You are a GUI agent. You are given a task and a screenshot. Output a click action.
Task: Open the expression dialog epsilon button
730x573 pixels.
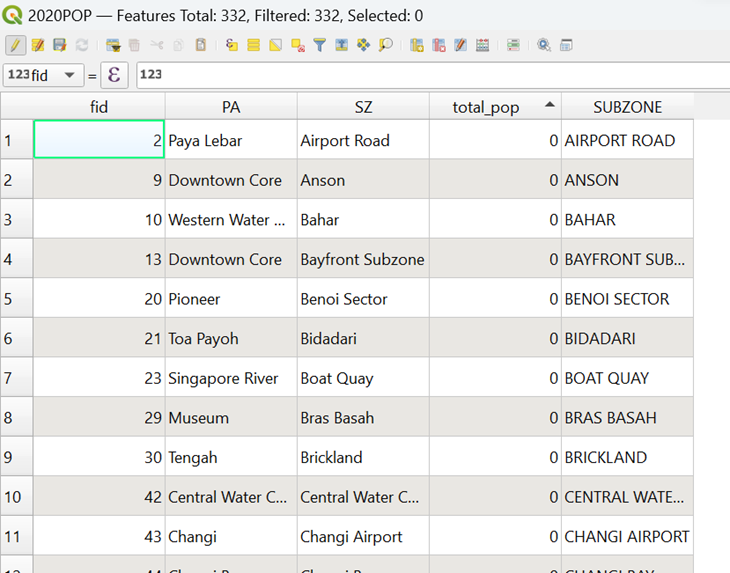(x=114, y=75)
